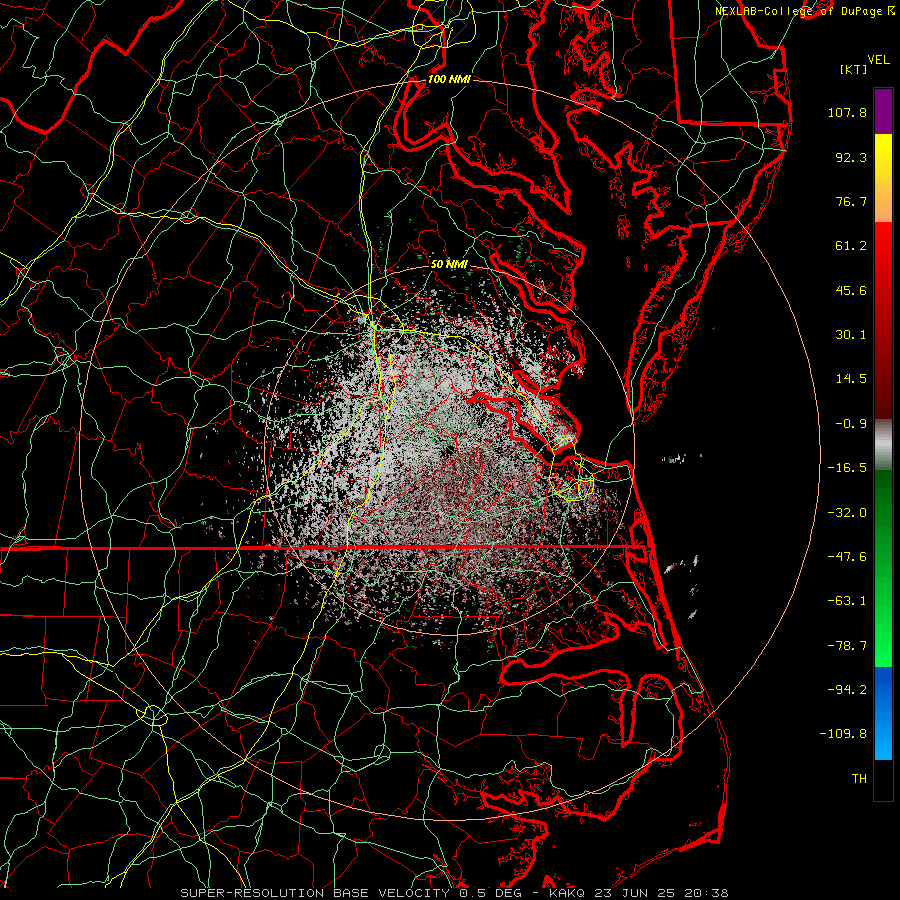Pick the gray near-zero band on velocity scale
This screenshot has width=900, height=900.
pyautogui.click(x=883, y=445)
